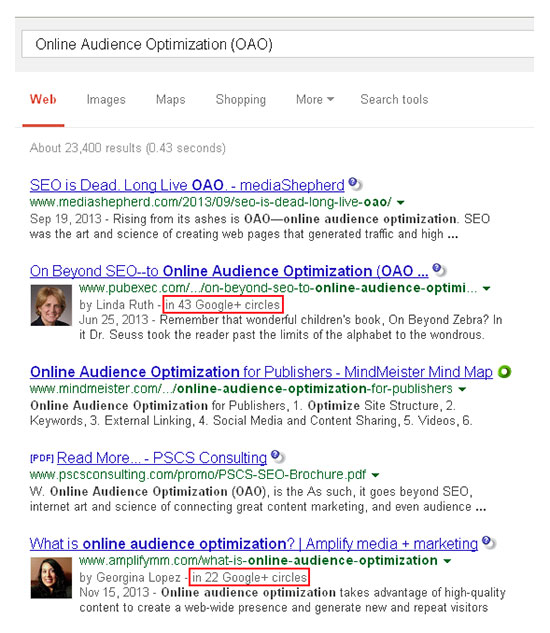
Task: Switch to the Maps tab
Action: [x=170, y=99]
